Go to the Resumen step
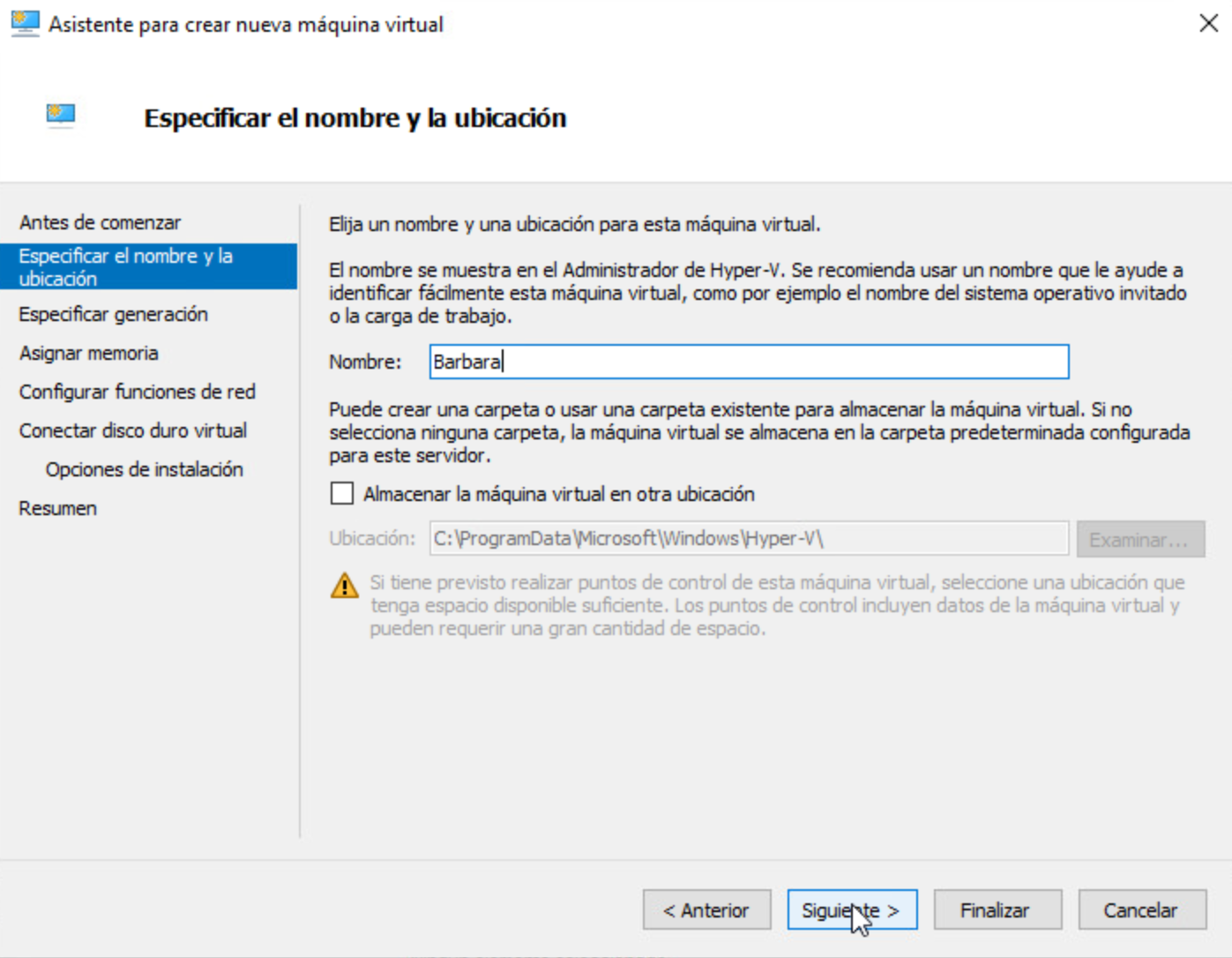 57,508
